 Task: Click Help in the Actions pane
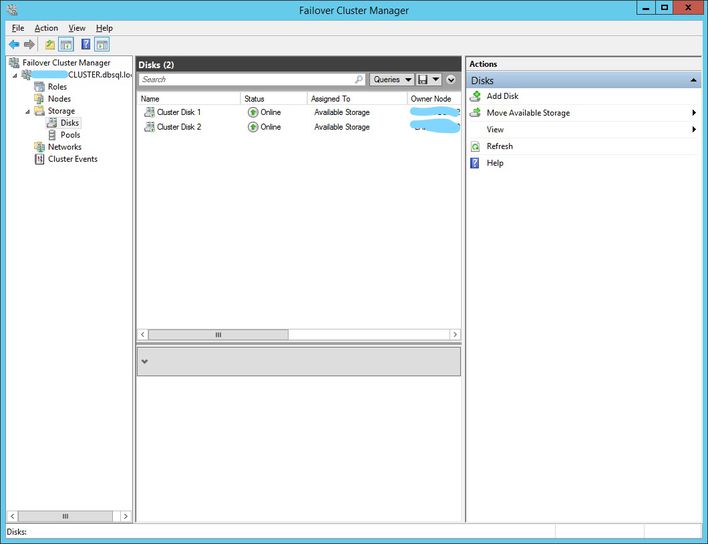click(495, 163)
